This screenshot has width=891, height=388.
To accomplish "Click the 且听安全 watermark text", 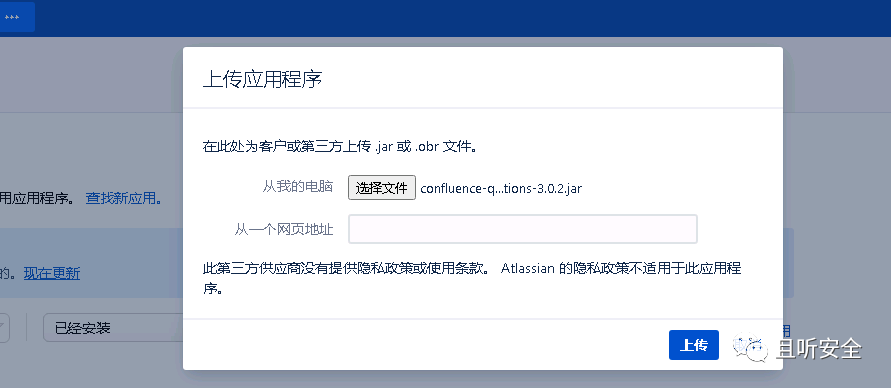I will click(819, 348).
